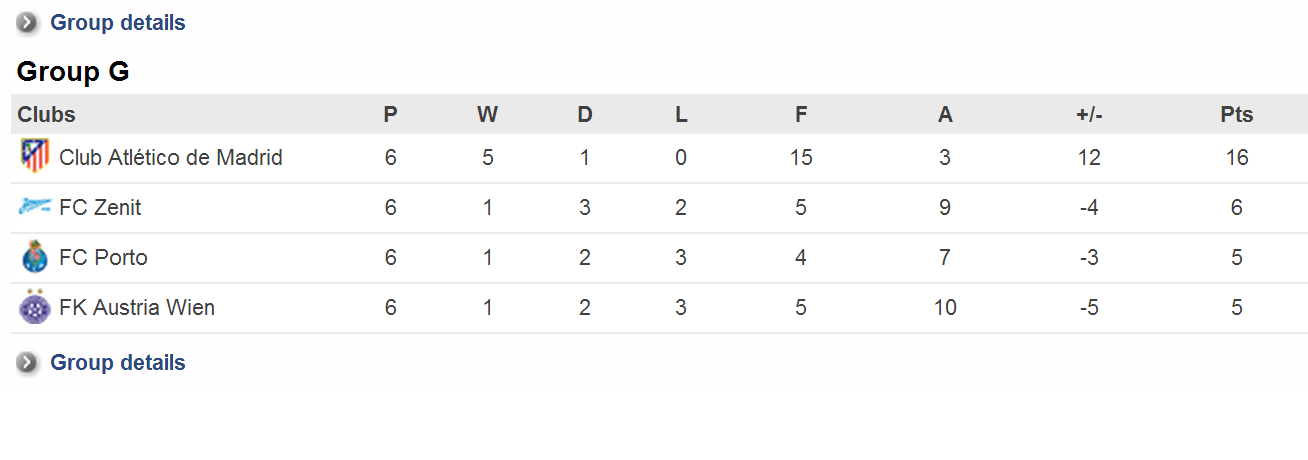Click the Atlético de Madrid club crest
Screen dimensions: 1308x460
click(34, 156)
